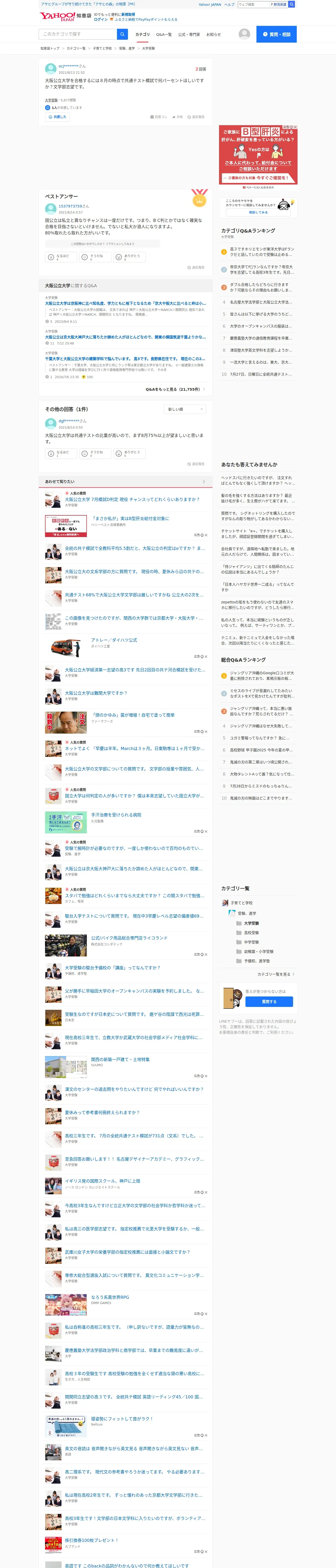The height and width of the screenshot is (1568, 336).
Task: Click 受験、進学 in the breadcrumb
Action: [127, 48]
